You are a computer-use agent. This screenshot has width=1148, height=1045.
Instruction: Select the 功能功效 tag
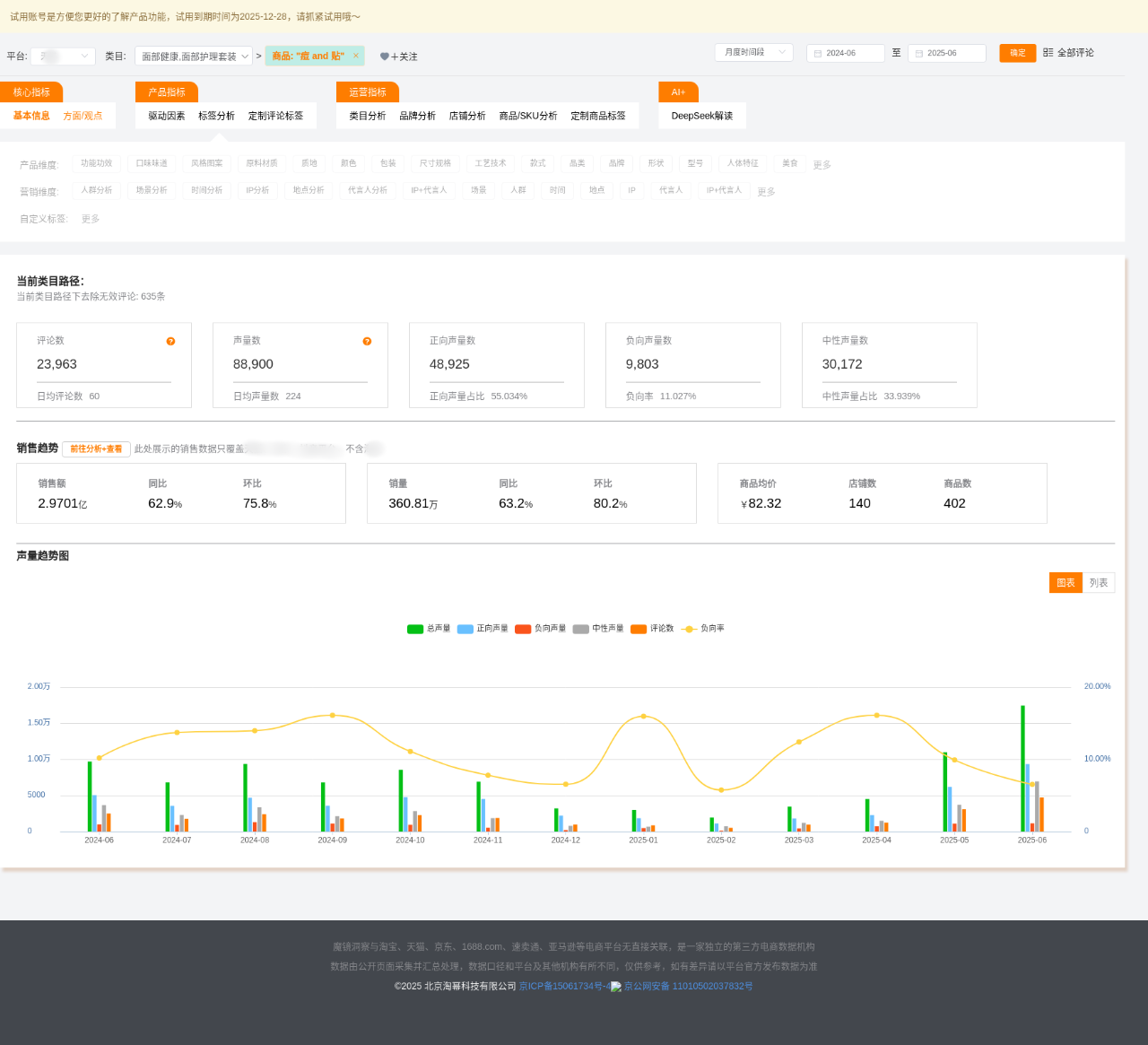point(97,163)
